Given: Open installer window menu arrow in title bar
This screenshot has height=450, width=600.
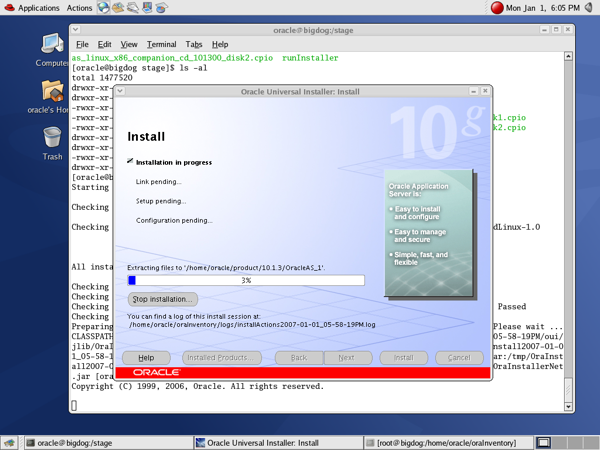Looking at the screenshot, I should tap(121, 91).
